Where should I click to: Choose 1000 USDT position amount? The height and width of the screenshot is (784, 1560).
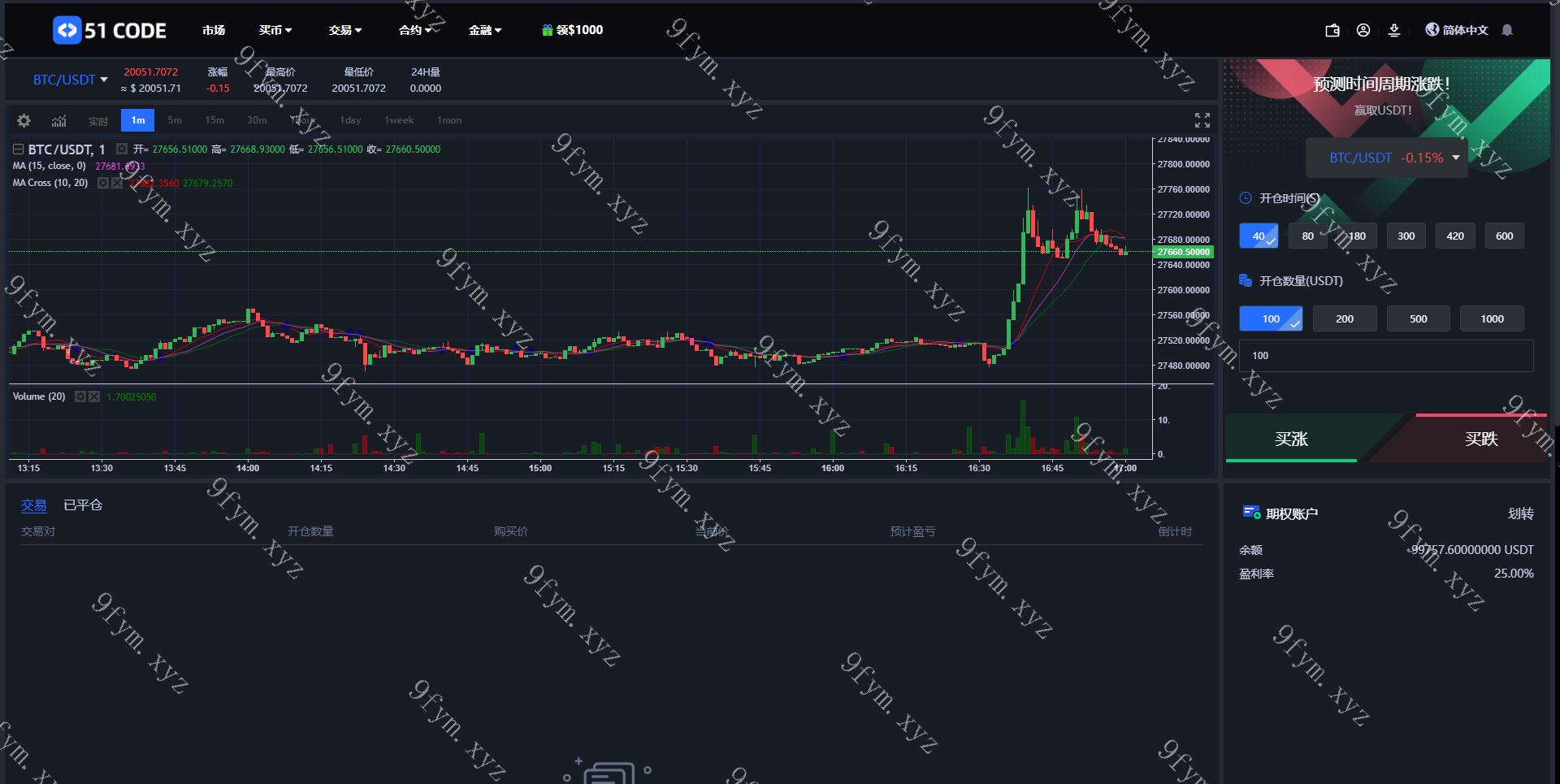coord(1492,318)
